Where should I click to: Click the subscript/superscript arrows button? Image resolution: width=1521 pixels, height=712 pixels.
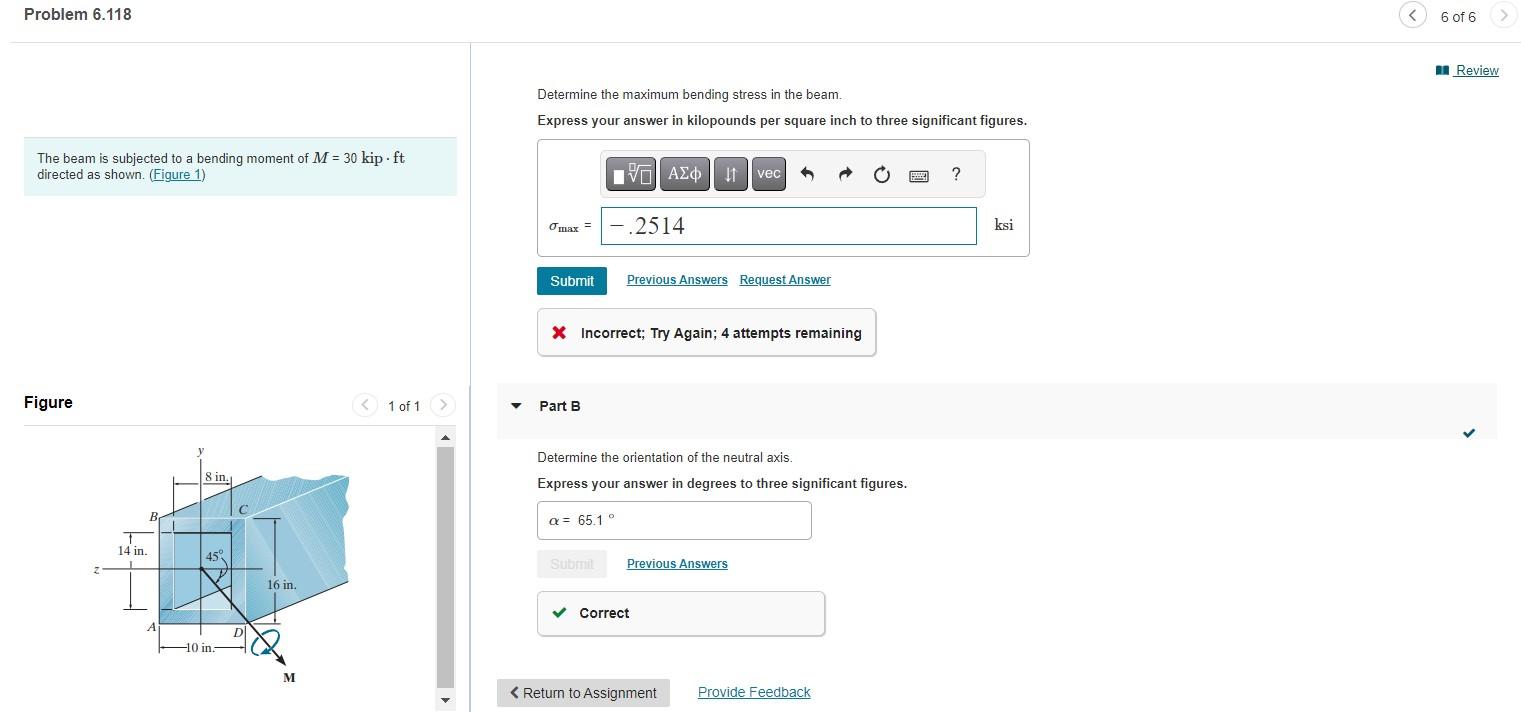731,174
